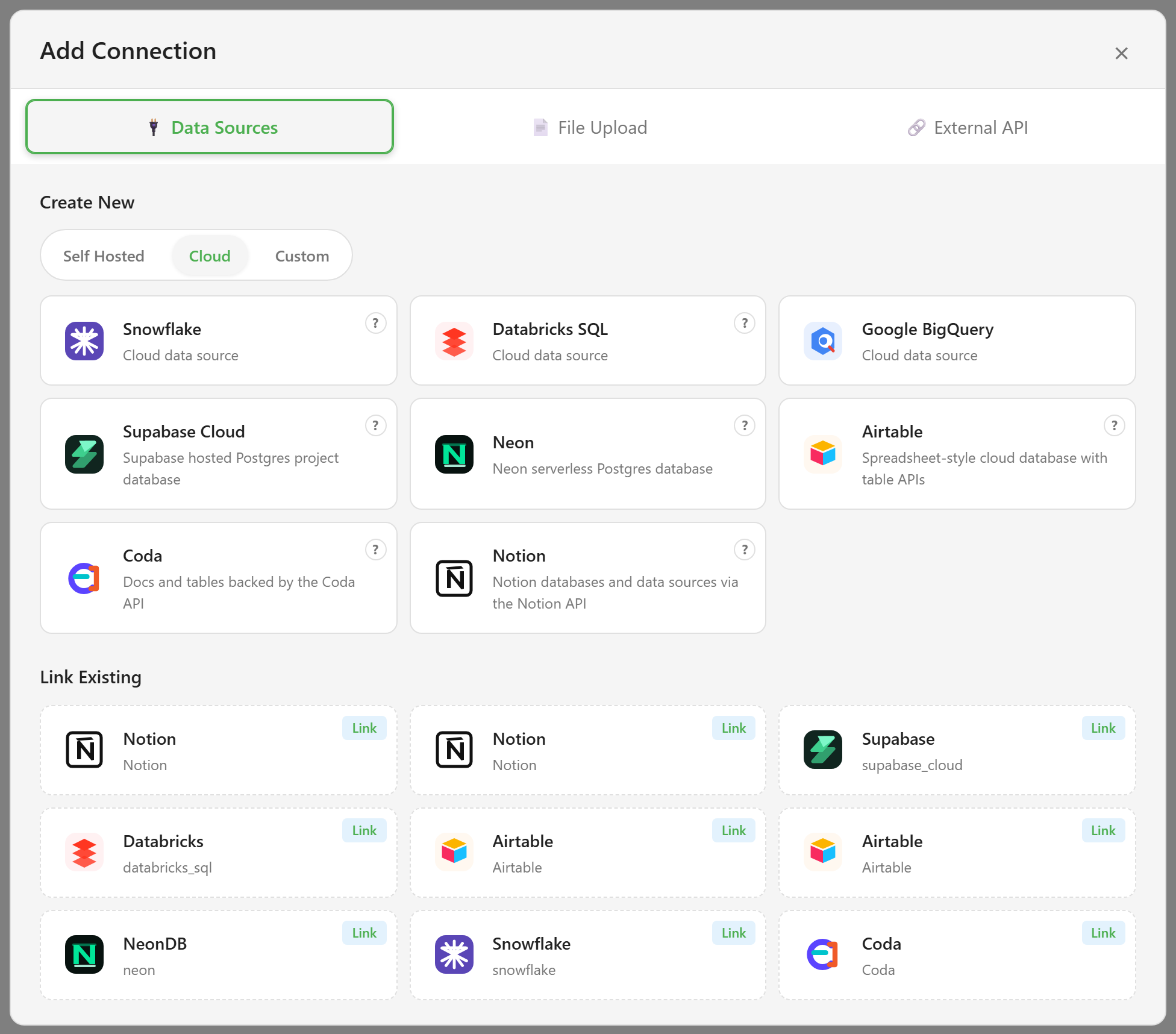Viewport: 1176px width, 1034px height.
Task: Open help icon on Coda create card
Action: pyautogui.click(x=375, y=550)
